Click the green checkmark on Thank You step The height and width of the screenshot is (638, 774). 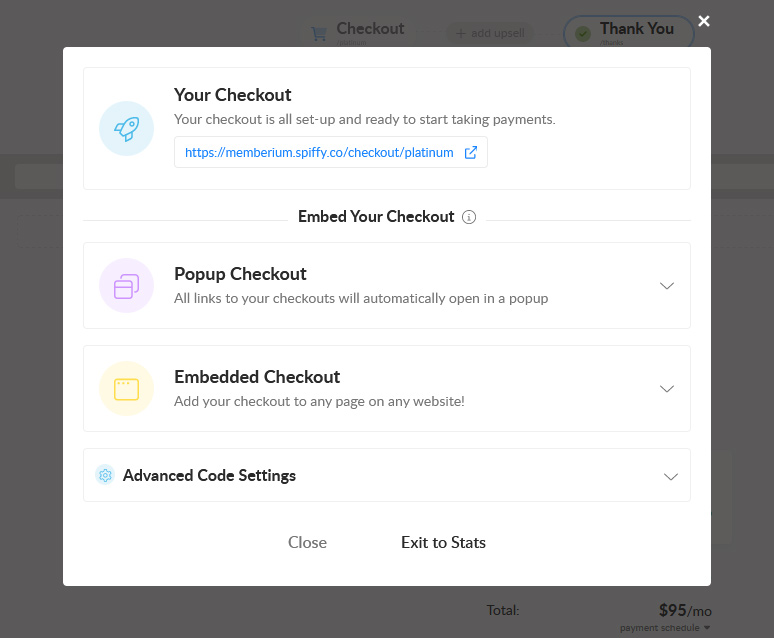[583, 34]
